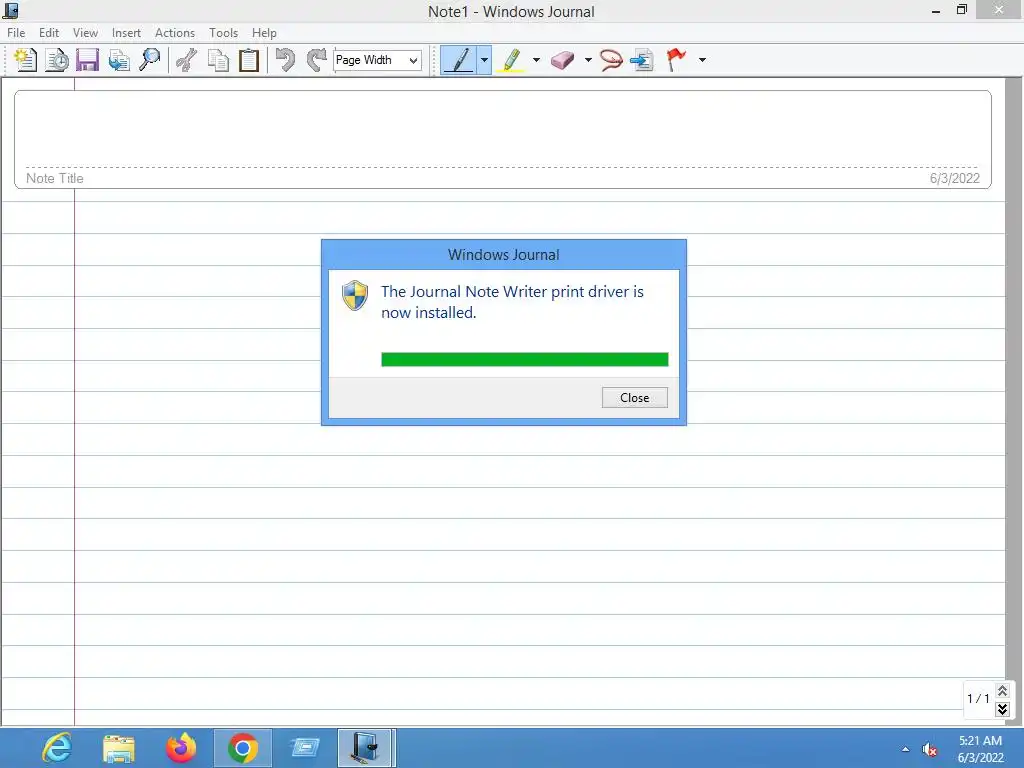
Task: Show hidden tray icons arrow
Action: pyautogui.click(x=905, y=749)
